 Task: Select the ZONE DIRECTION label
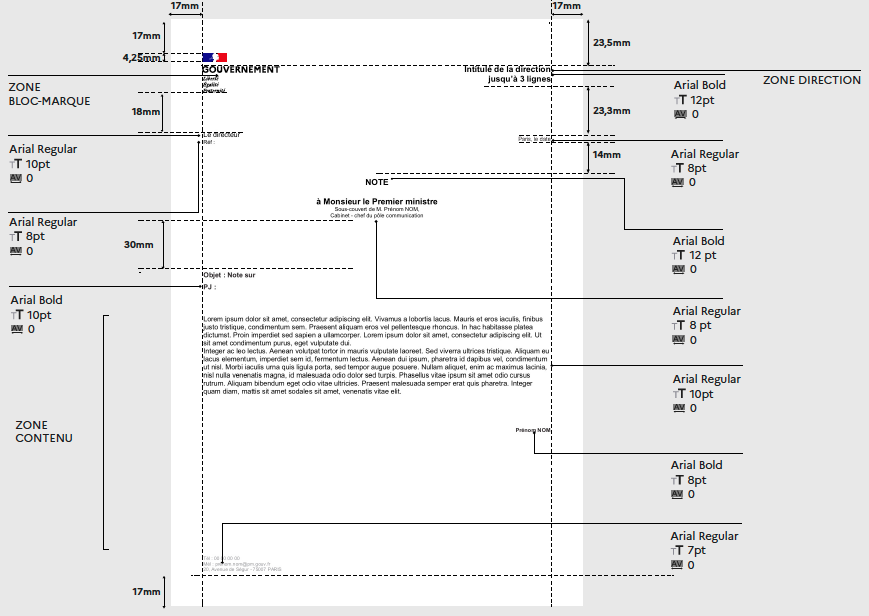click(811, 80)
